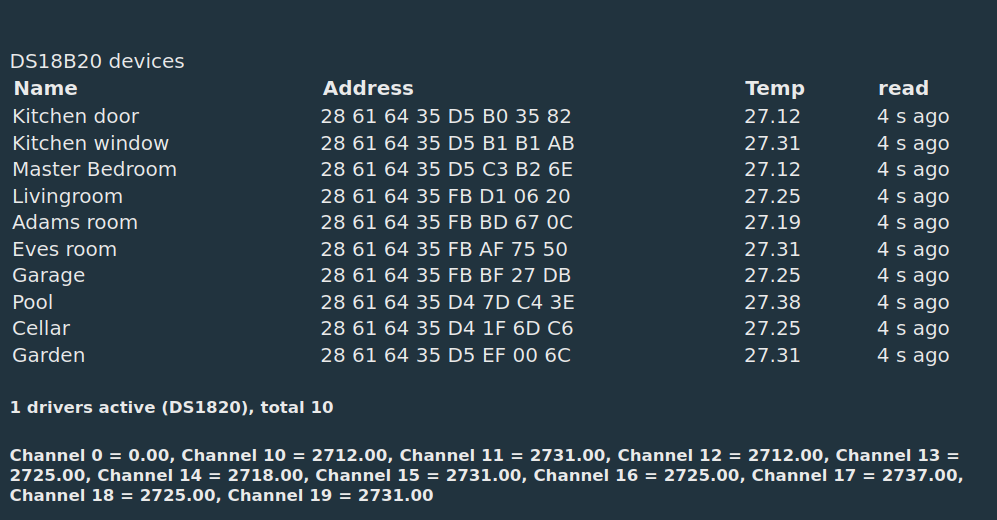Click the Master Bedroom row name
Screen dimensions: 997x520
tap(95, 170)
